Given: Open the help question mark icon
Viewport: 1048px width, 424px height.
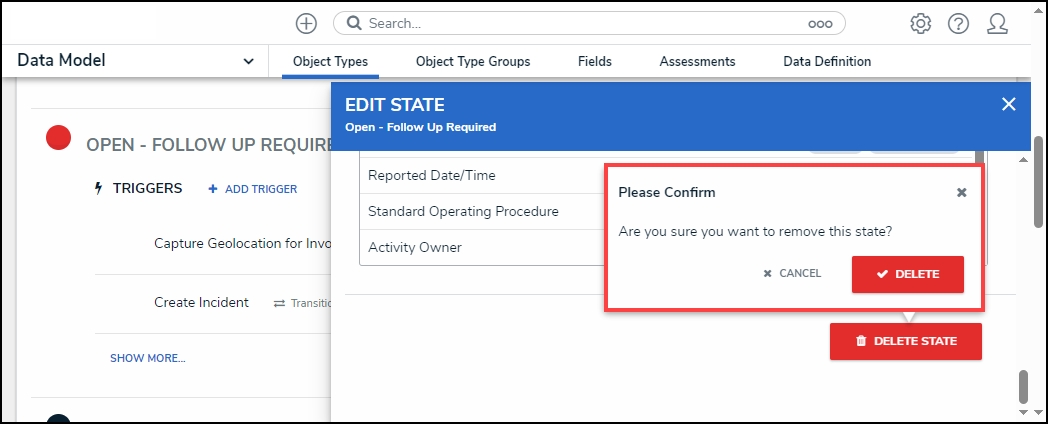Looking at the screenshot, I should point(958,23).
